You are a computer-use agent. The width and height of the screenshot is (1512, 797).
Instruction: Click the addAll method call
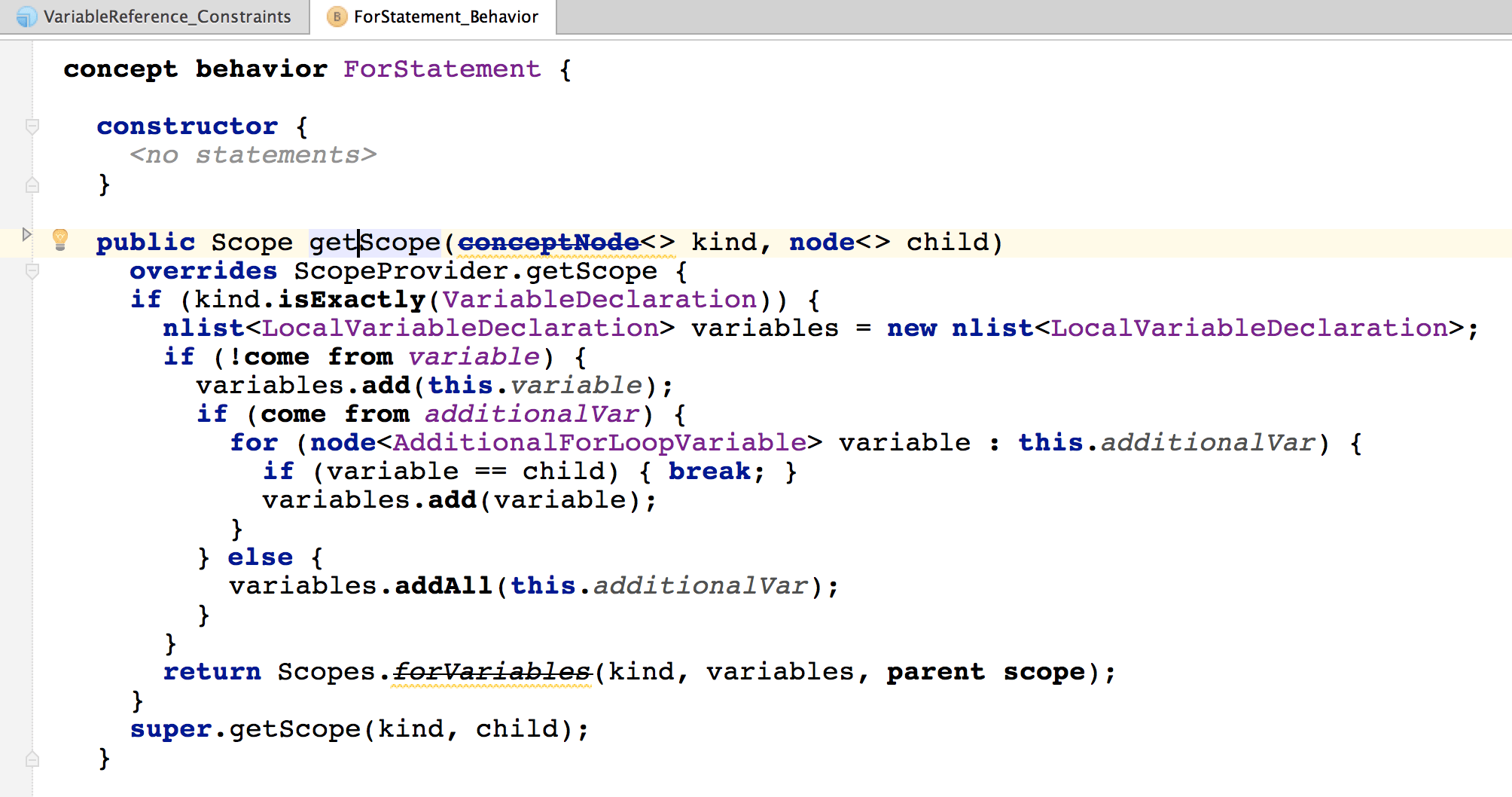point(443,586)
